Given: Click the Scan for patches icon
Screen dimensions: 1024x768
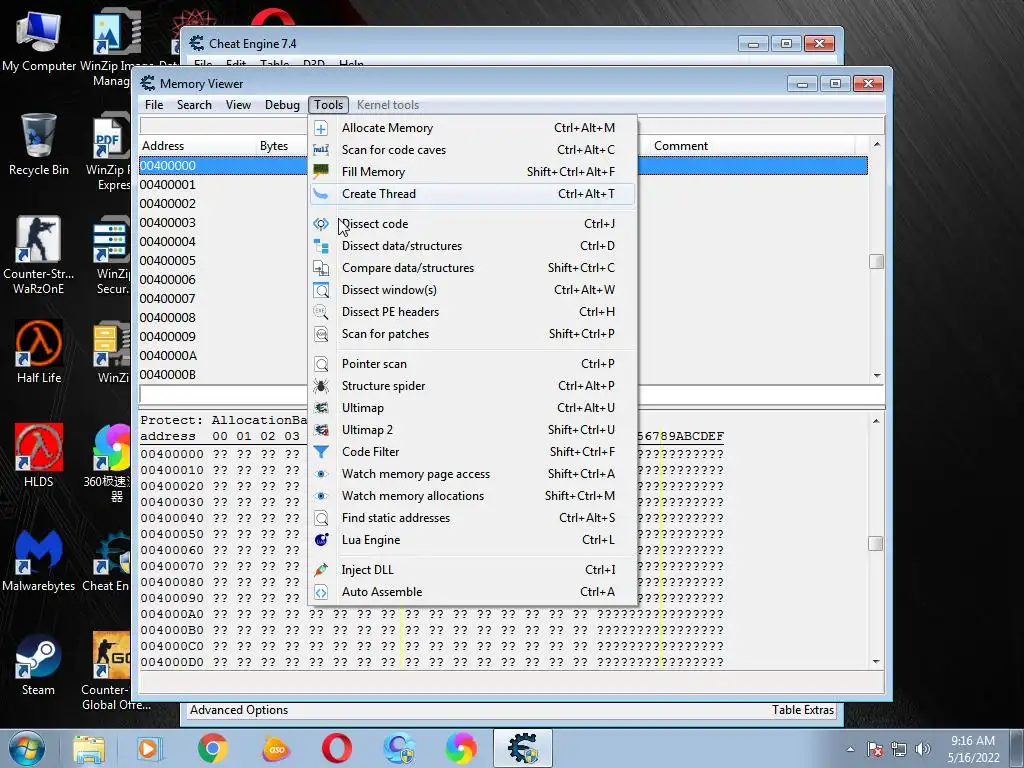Looking at the screenshot, I should point(321,334).
